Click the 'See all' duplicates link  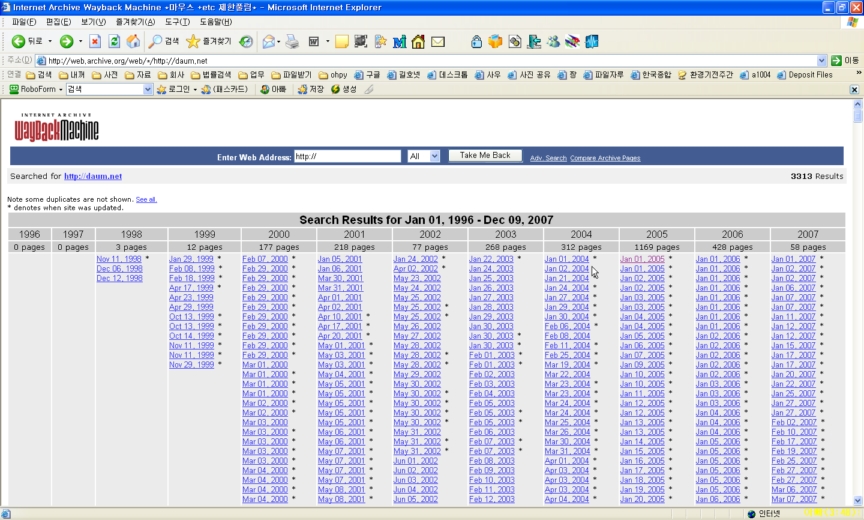[x=146, y=199]
